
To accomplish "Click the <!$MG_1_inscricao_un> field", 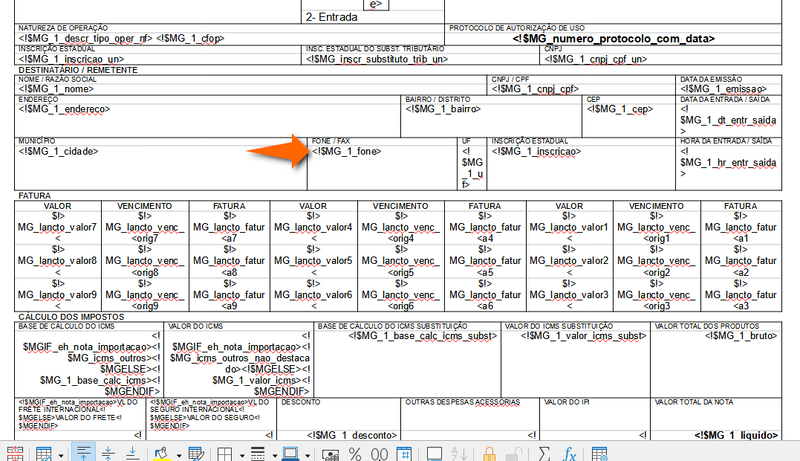I will [x=71, y=59].
